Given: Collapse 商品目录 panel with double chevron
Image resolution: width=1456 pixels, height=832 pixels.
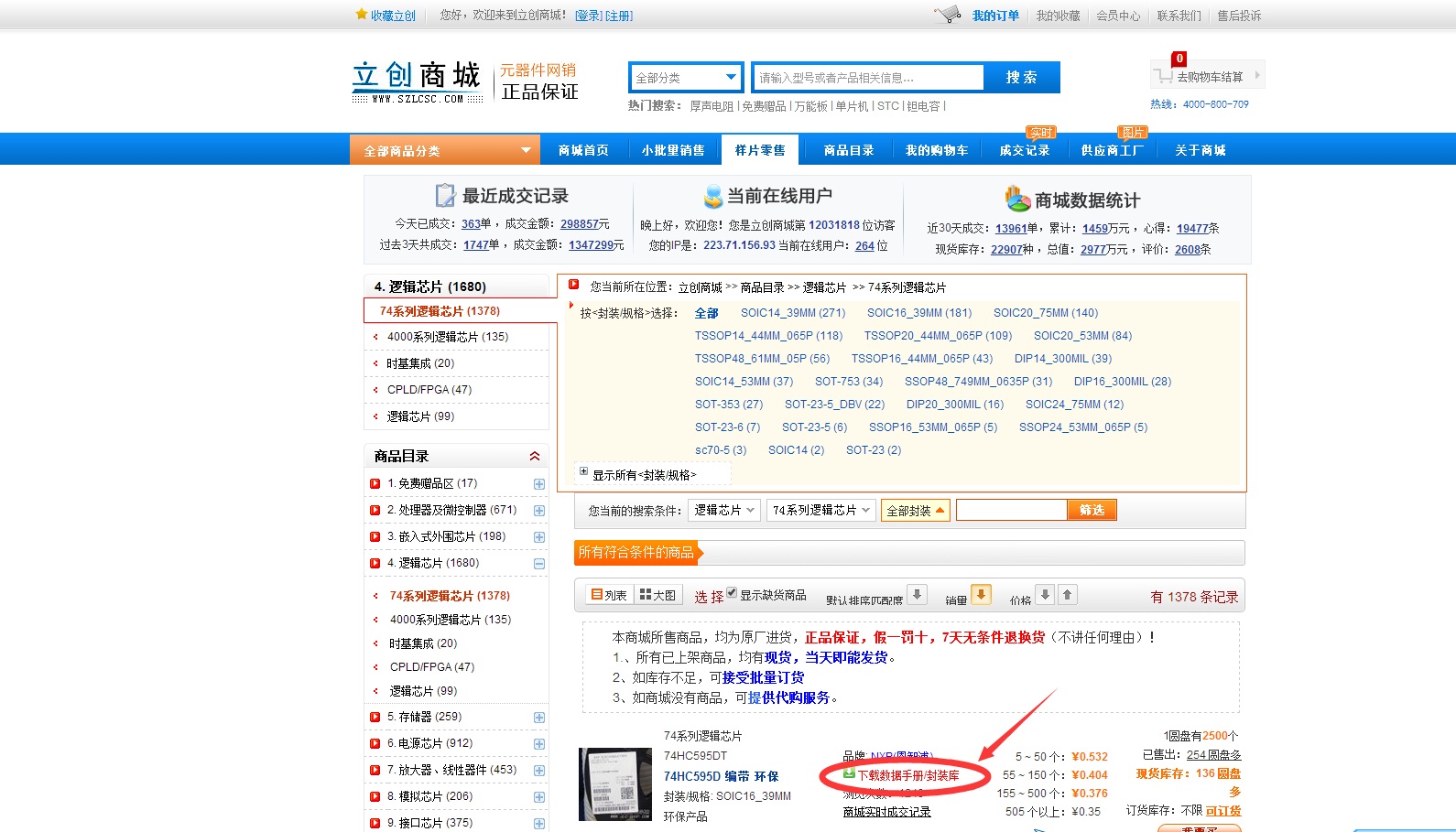Looking at the screenshot, I should click(535, 456).
